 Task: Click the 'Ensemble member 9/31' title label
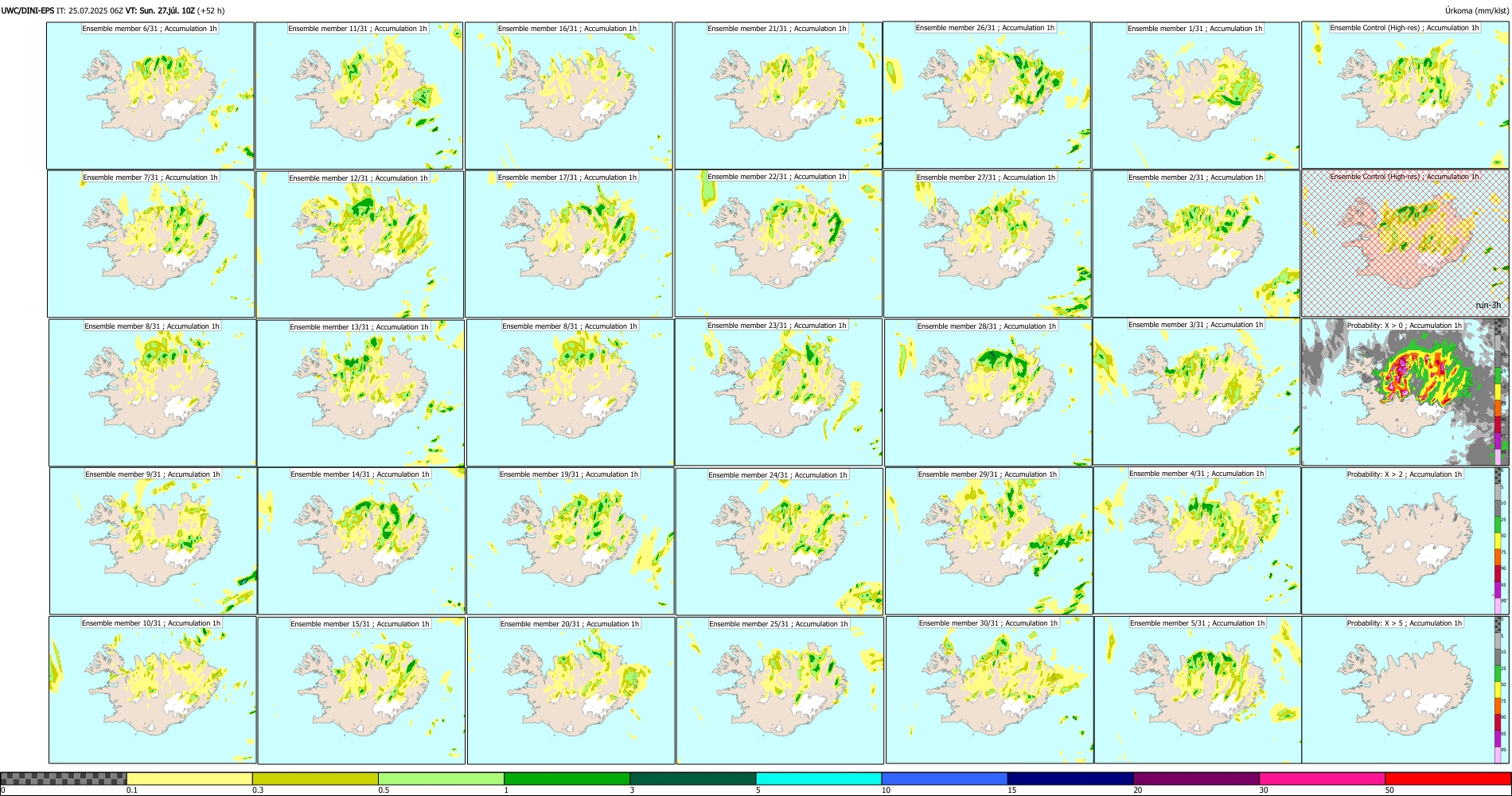pyautogui.click(x=153, y=474)
